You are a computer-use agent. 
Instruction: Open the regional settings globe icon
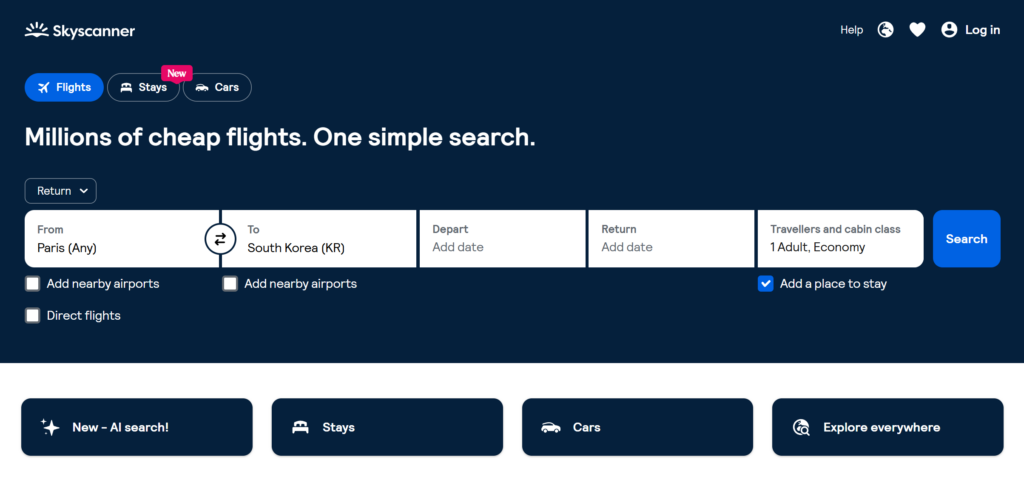[x=885, y=29]
